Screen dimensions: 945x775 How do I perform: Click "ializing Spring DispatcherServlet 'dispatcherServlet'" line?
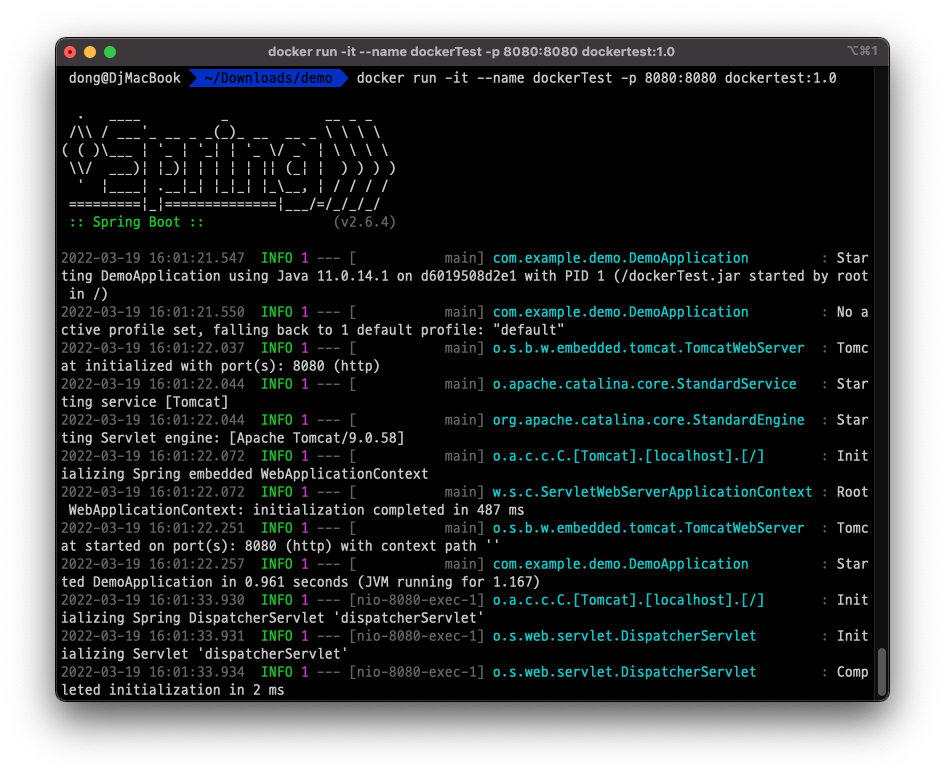272,618
